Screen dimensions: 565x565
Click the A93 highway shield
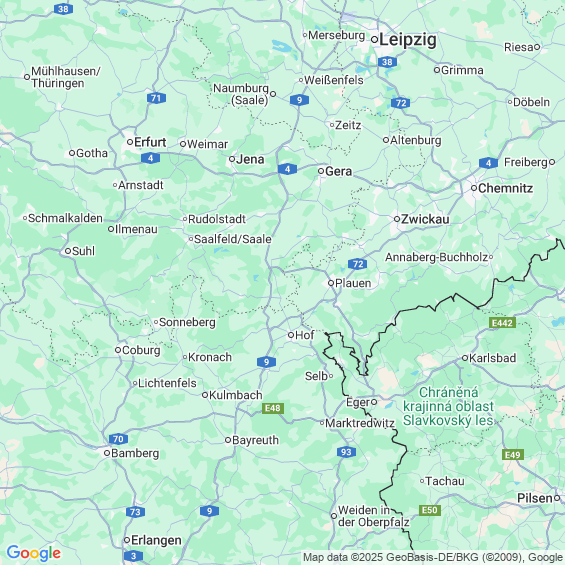tap(346, 452)
